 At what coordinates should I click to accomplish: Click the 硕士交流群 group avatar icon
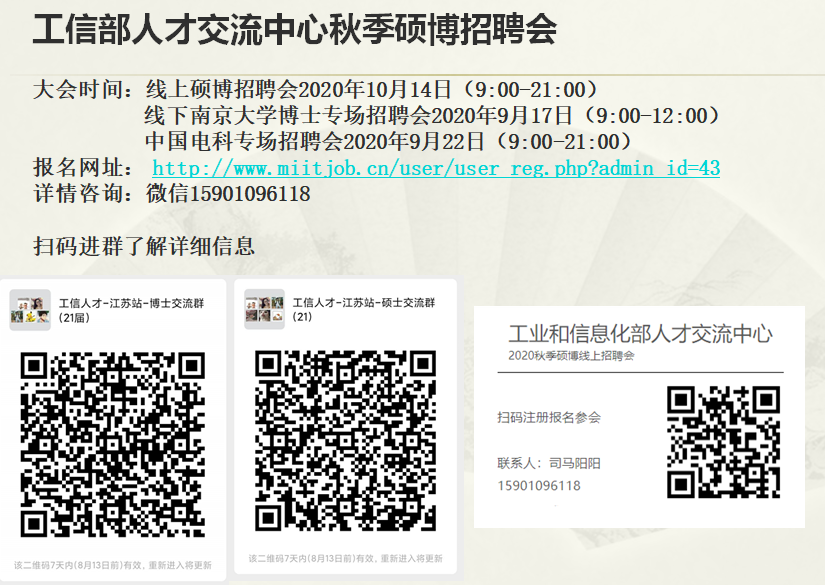265,310
